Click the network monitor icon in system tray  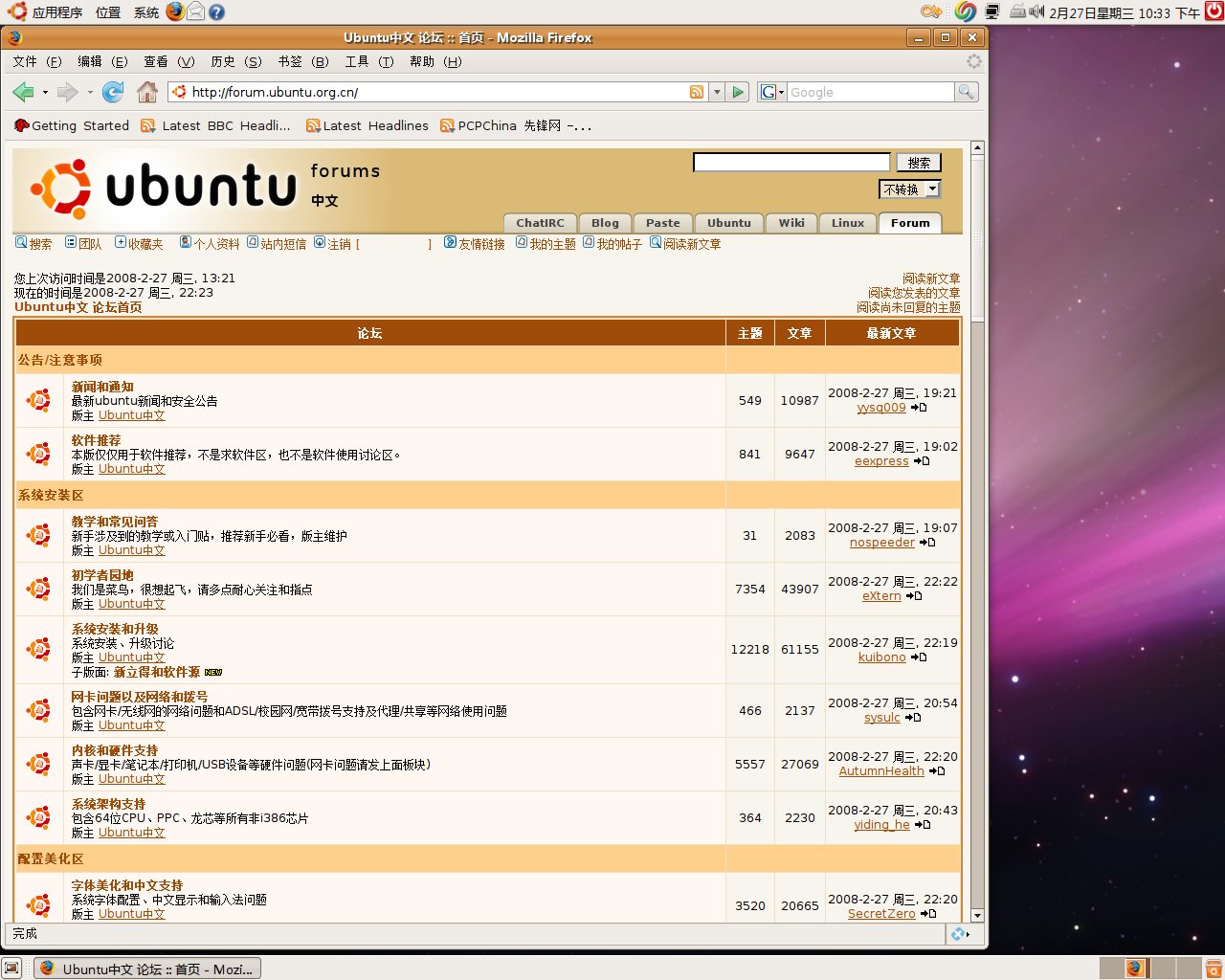pyautogui.click(x=992, y=11)
